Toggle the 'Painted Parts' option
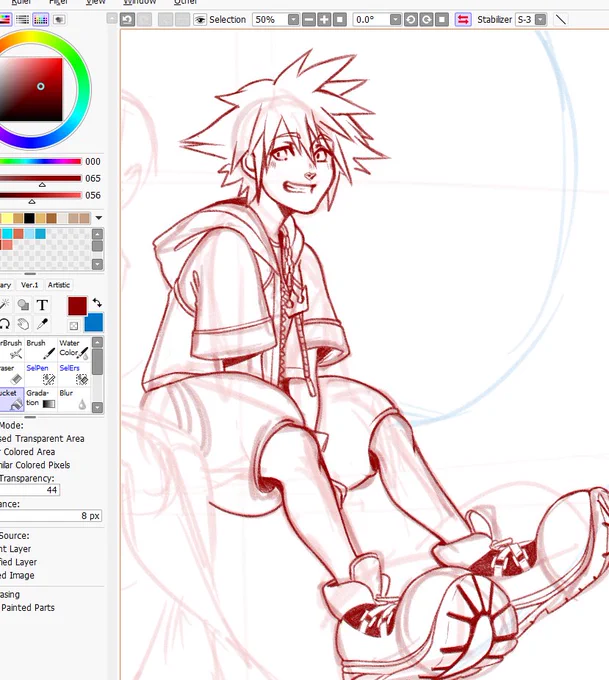 (x=28, y=608)
